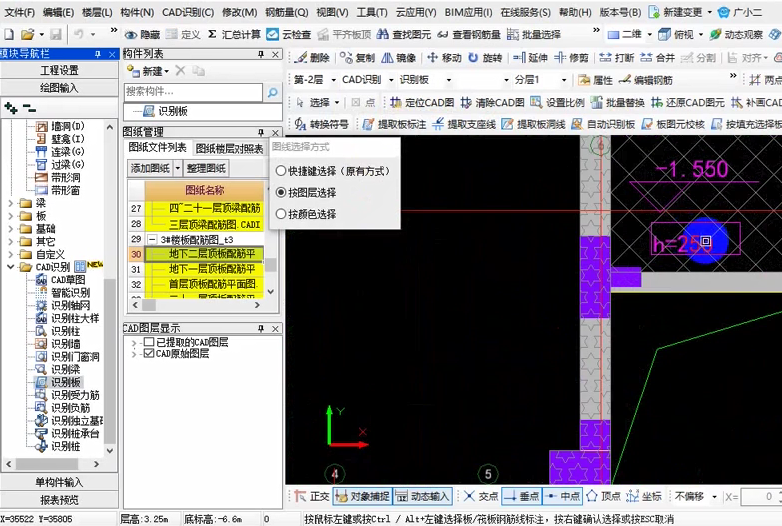Select 快捷键选择（原有方式） radio option
The height and width of the screenshot is (526, 782).
[281, 171]
